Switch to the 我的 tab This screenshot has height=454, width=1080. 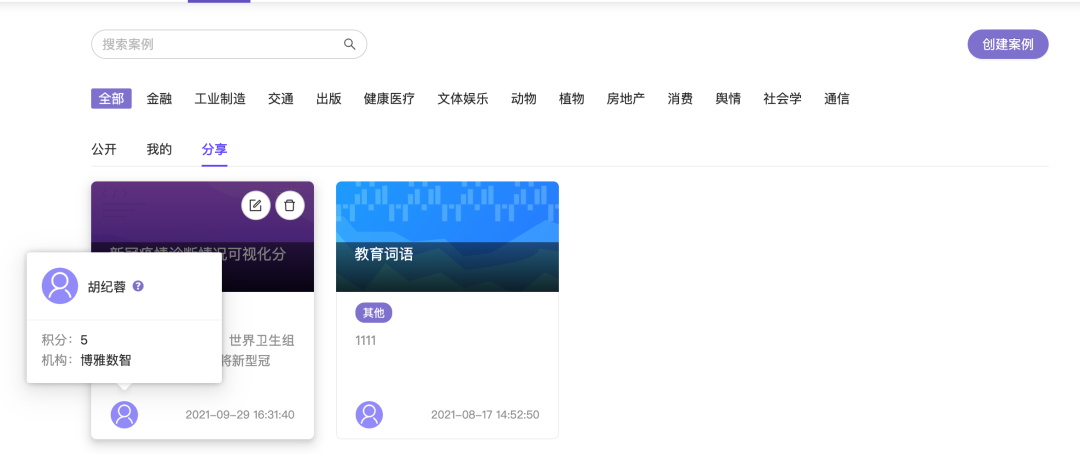tap(159, 149)
